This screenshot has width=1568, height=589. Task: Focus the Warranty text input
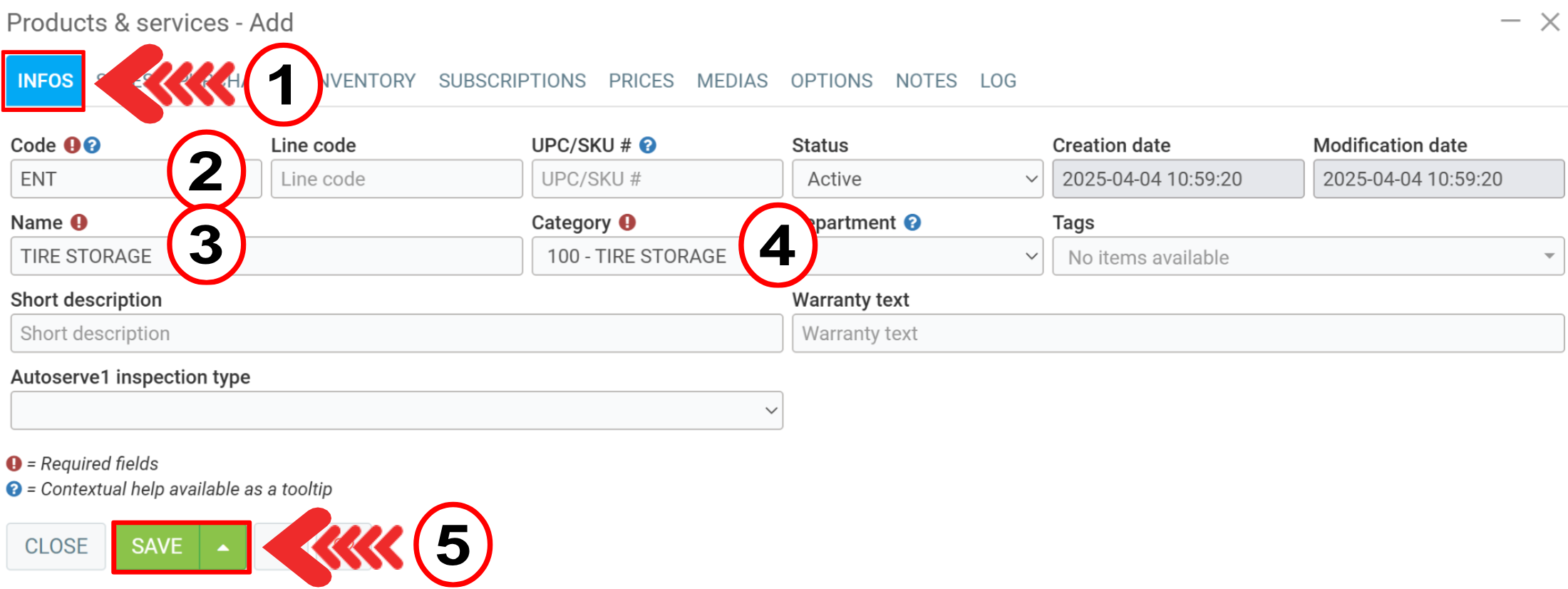point(1177,334)
